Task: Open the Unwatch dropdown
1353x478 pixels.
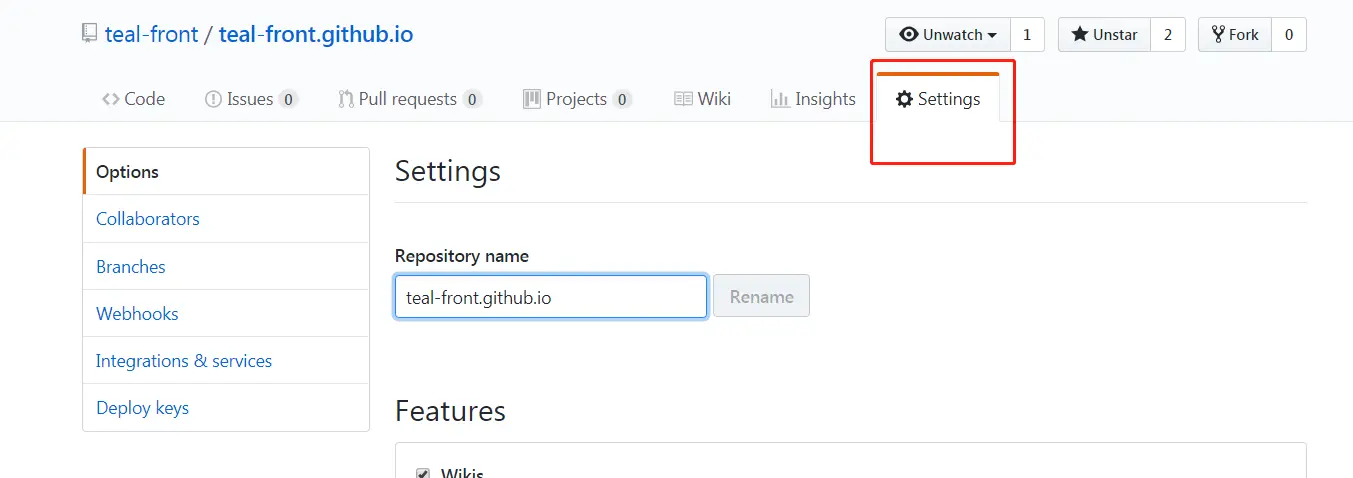Action: click(x=948, y=35)
